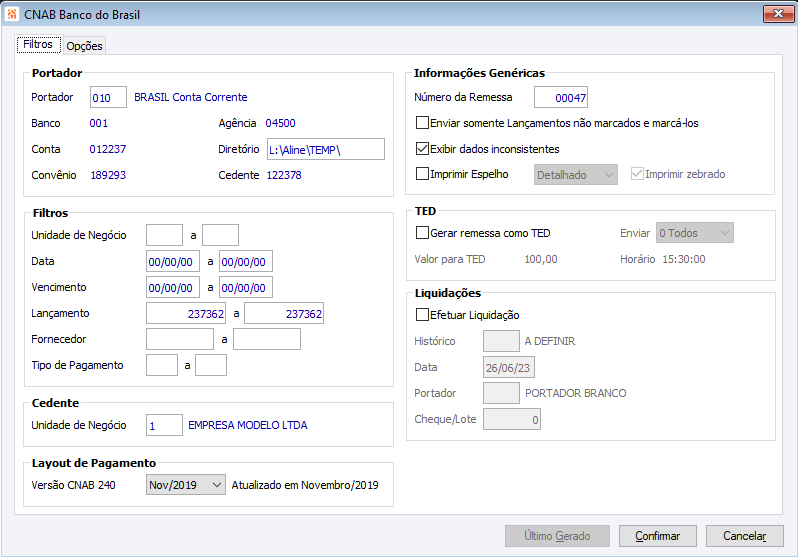
Task: Click the CNAB app icon in title bar
Action: (12, 15)
